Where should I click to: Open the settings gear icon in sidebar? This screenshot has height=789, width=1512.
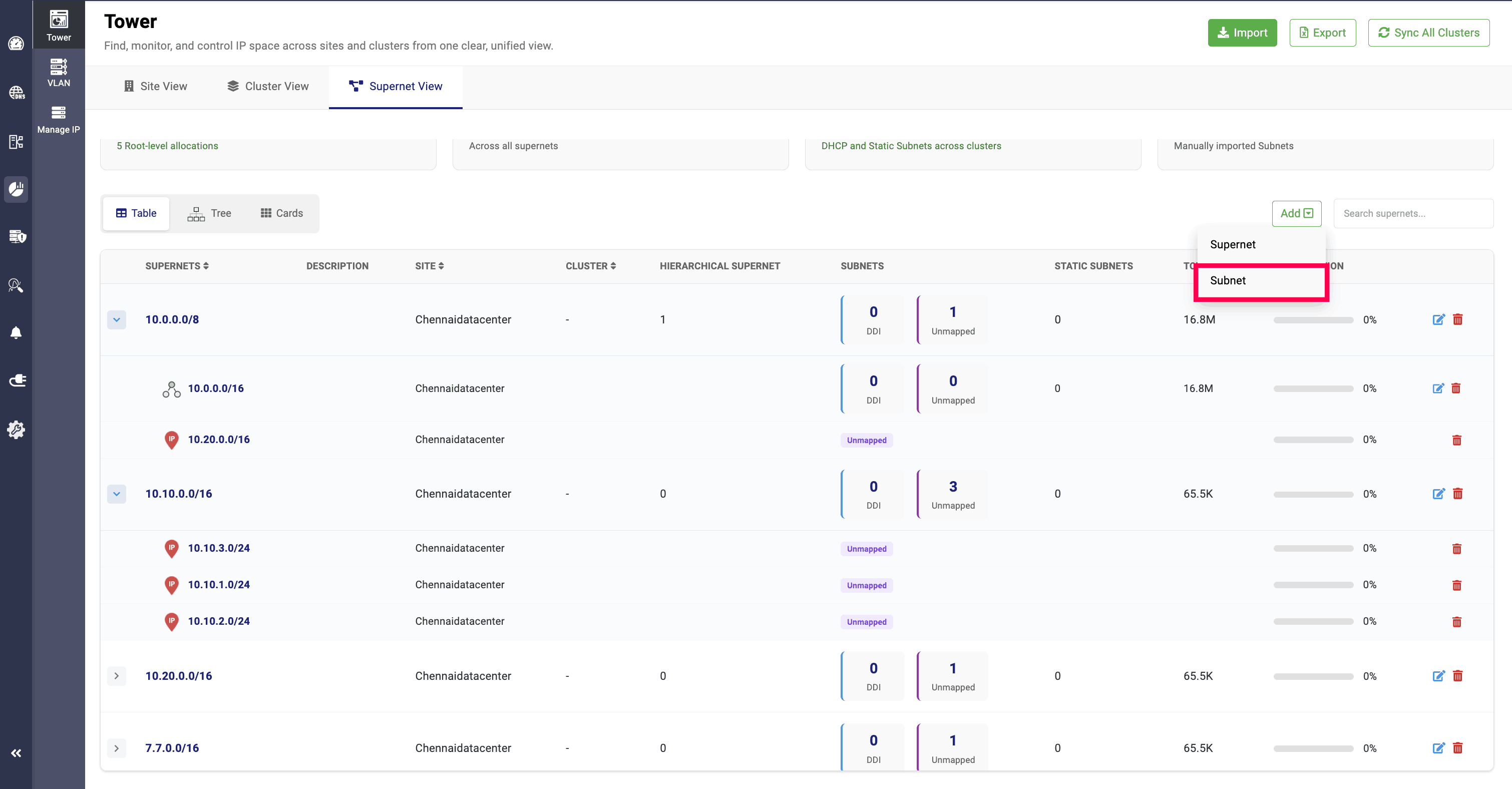[x=16, y=429]
